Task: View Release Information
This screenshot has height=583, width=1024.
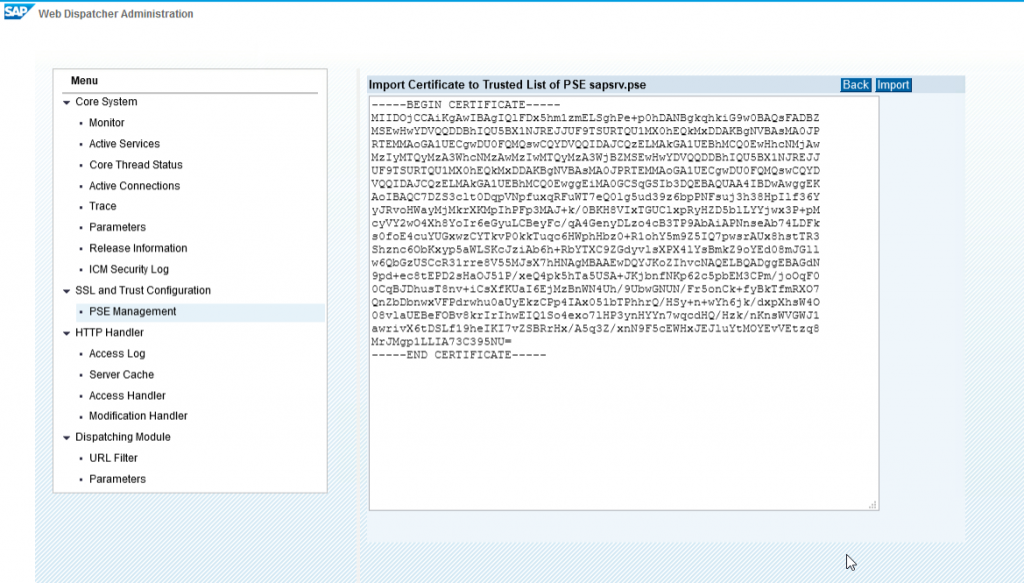Action: tap(138, 248)
